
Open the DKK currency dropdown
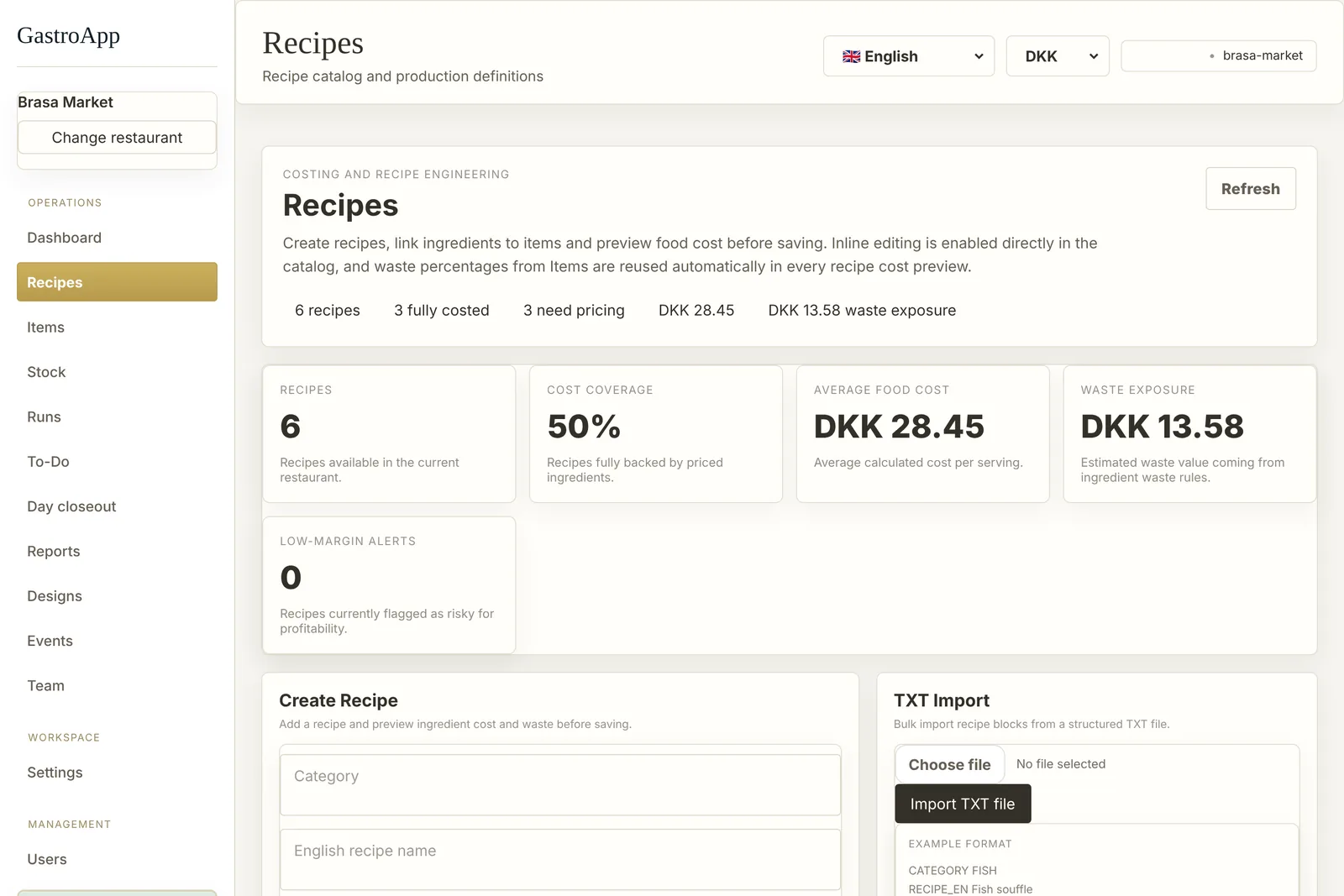tap(1058, 56)
